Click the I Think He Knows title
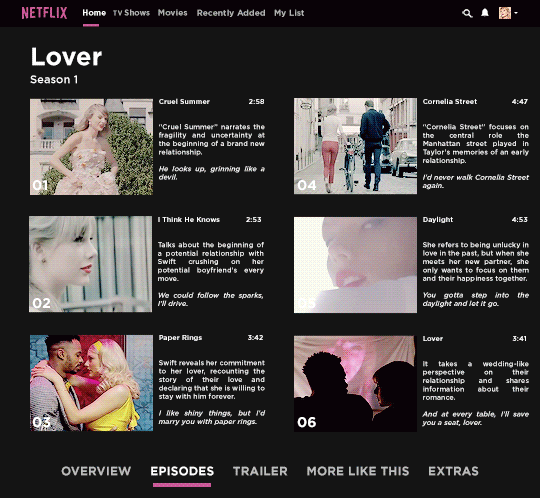The height and width of the screenshot is (498, 540). click(189, 220)
